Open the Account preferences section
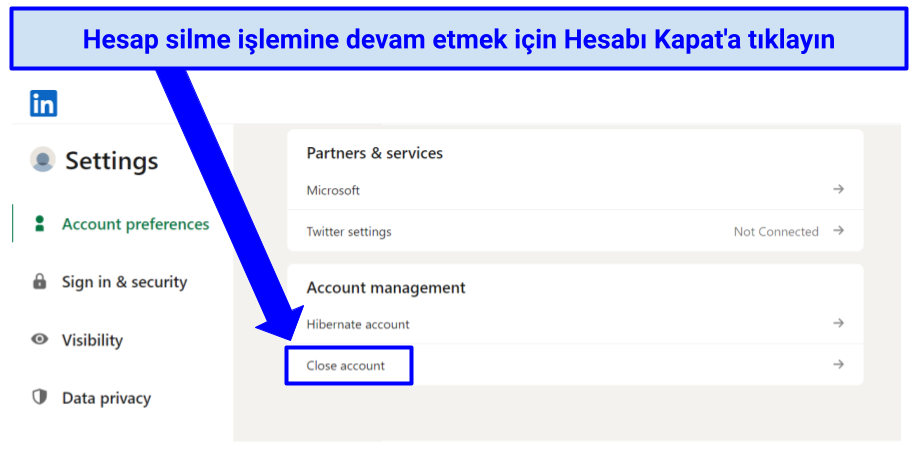This screenshot has width=916, height=451. click(136, 224)
